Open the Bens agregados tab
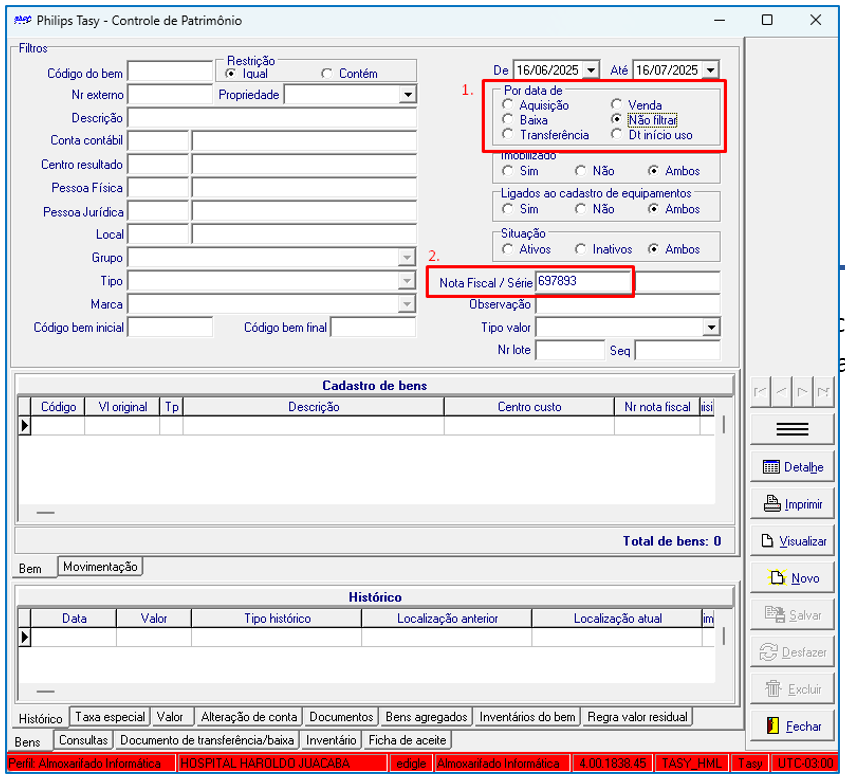 [x=426, y=717]
